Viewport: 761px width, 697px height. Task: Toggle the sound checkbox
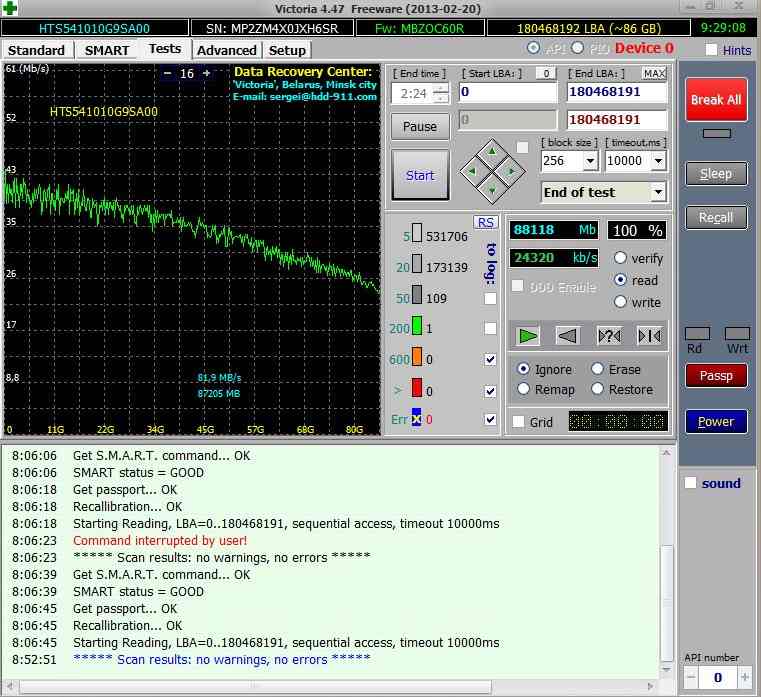690,483
